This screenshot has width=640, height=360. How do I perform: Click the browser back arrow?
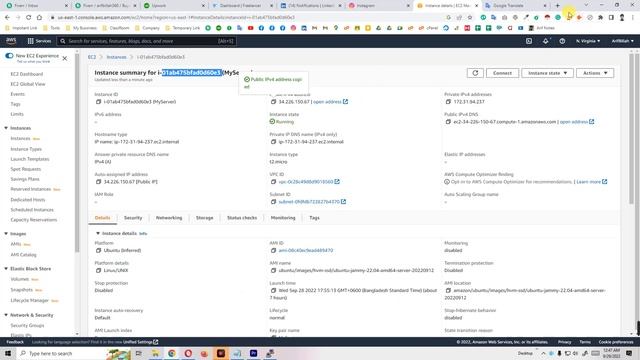click(x=7, y=18)
